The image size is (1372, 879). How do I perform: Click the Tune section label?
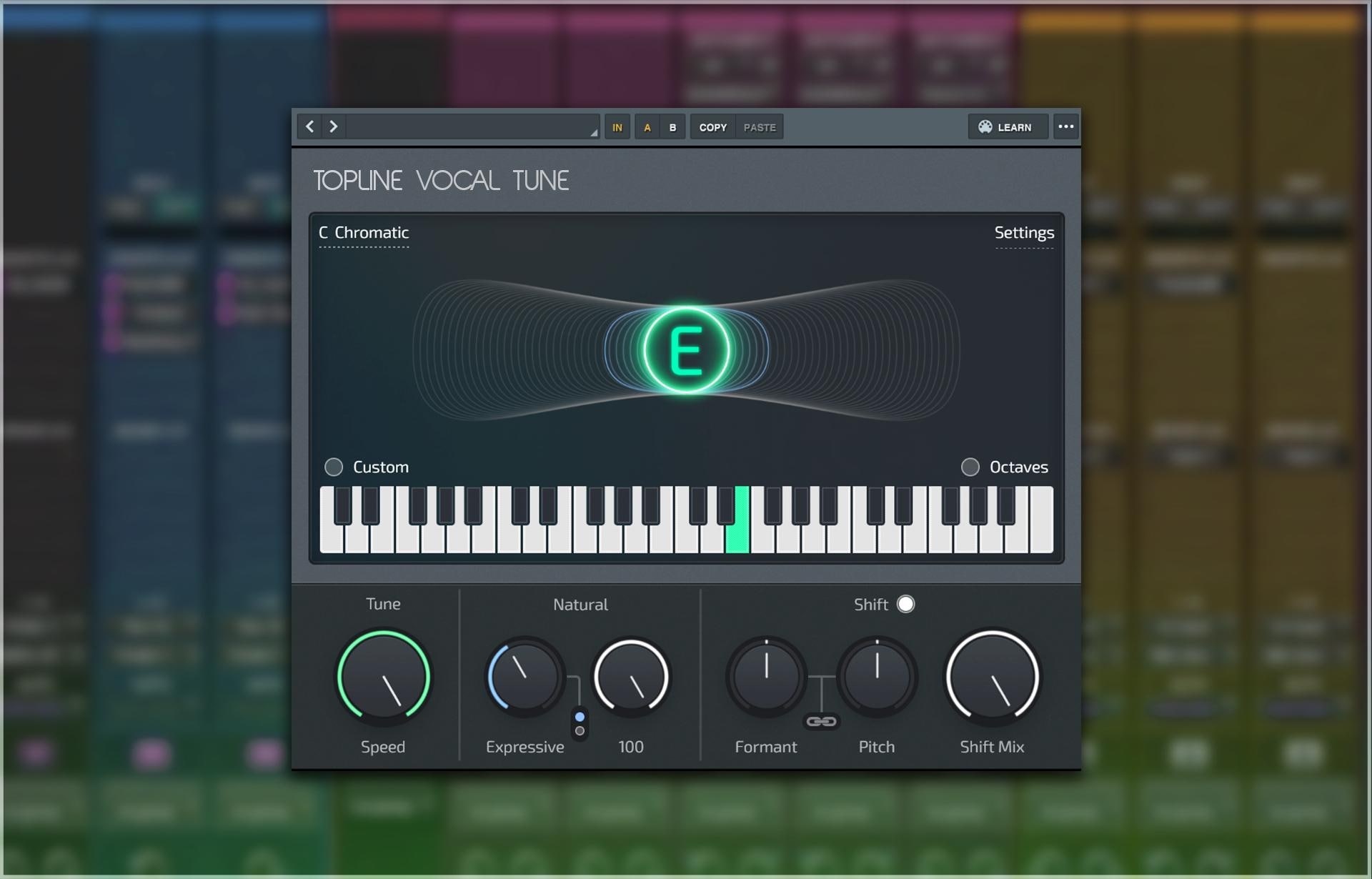(383, 604)
